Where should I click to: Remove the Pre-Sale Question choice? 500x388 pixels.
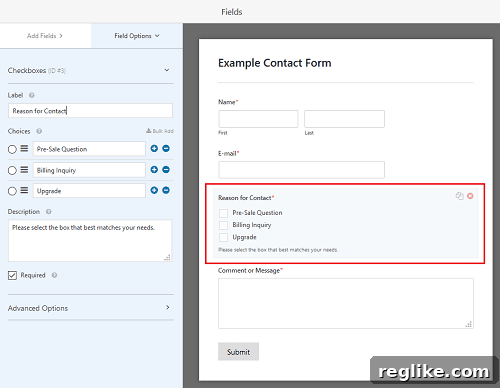point(166,149)
